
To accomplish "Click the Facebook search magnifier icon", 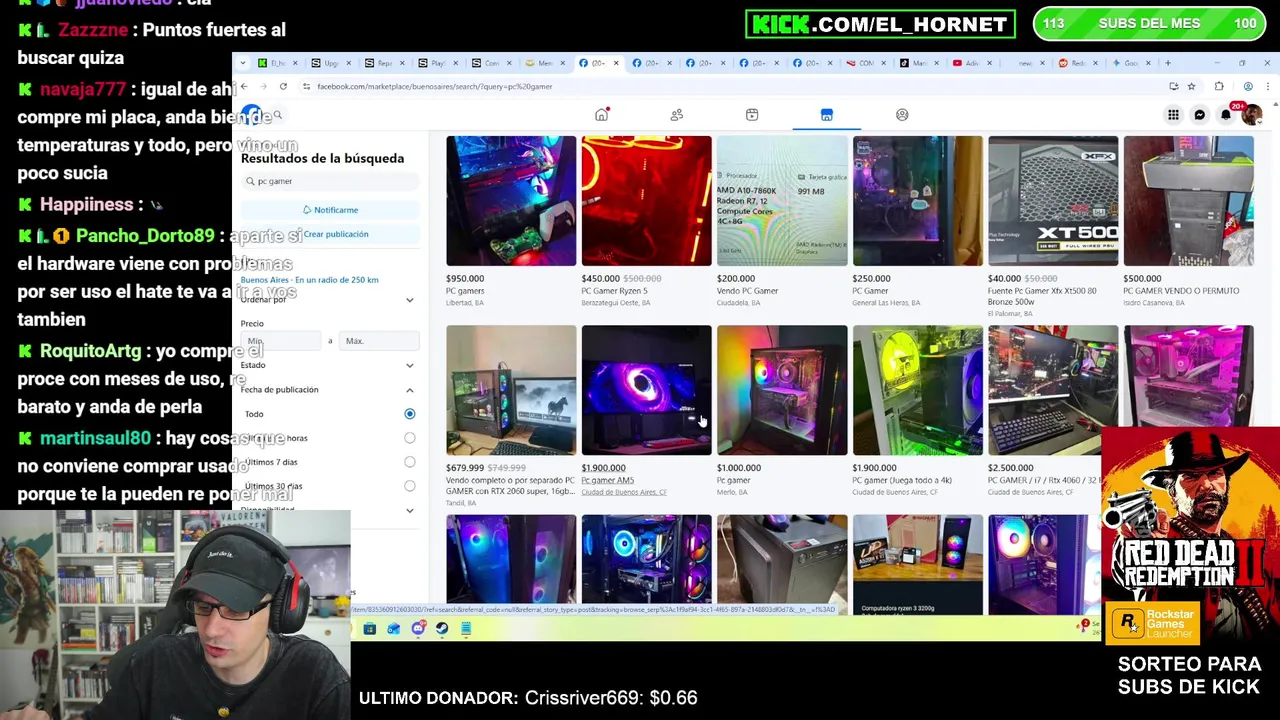I will point(278,115).
